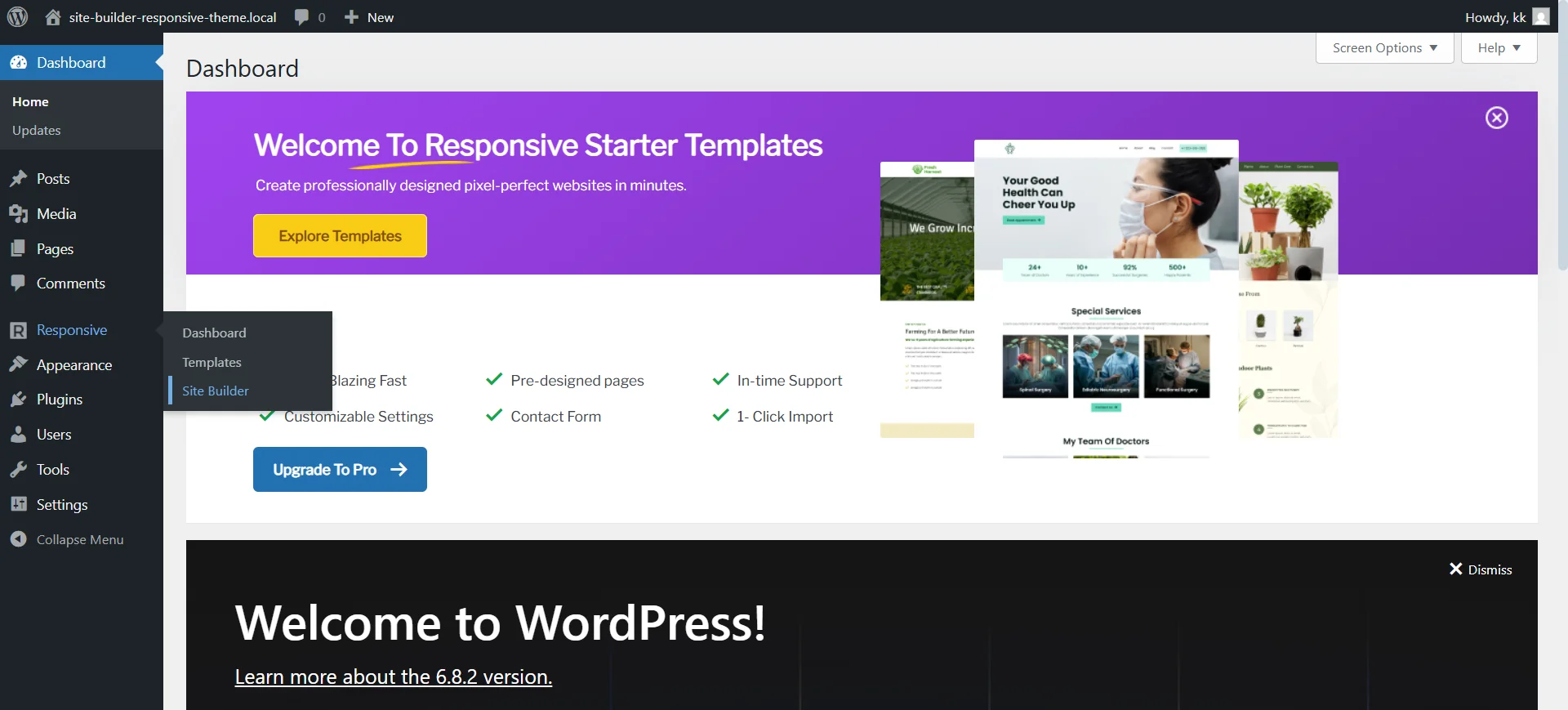Image resolution: width=1568 pixels, height=710 pixels.
Task: Click the Dashboard gauge icon in sidebar
Action: (x=19, y=63)
